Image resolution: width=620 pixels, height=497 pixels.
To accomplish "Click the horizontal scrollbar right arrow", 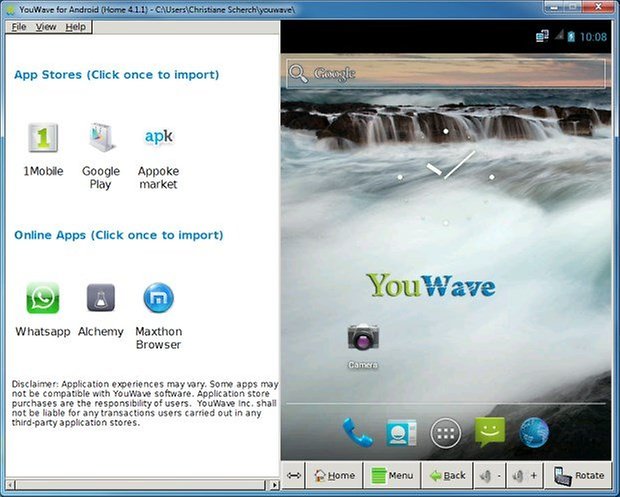I will [x=274, y=484].
